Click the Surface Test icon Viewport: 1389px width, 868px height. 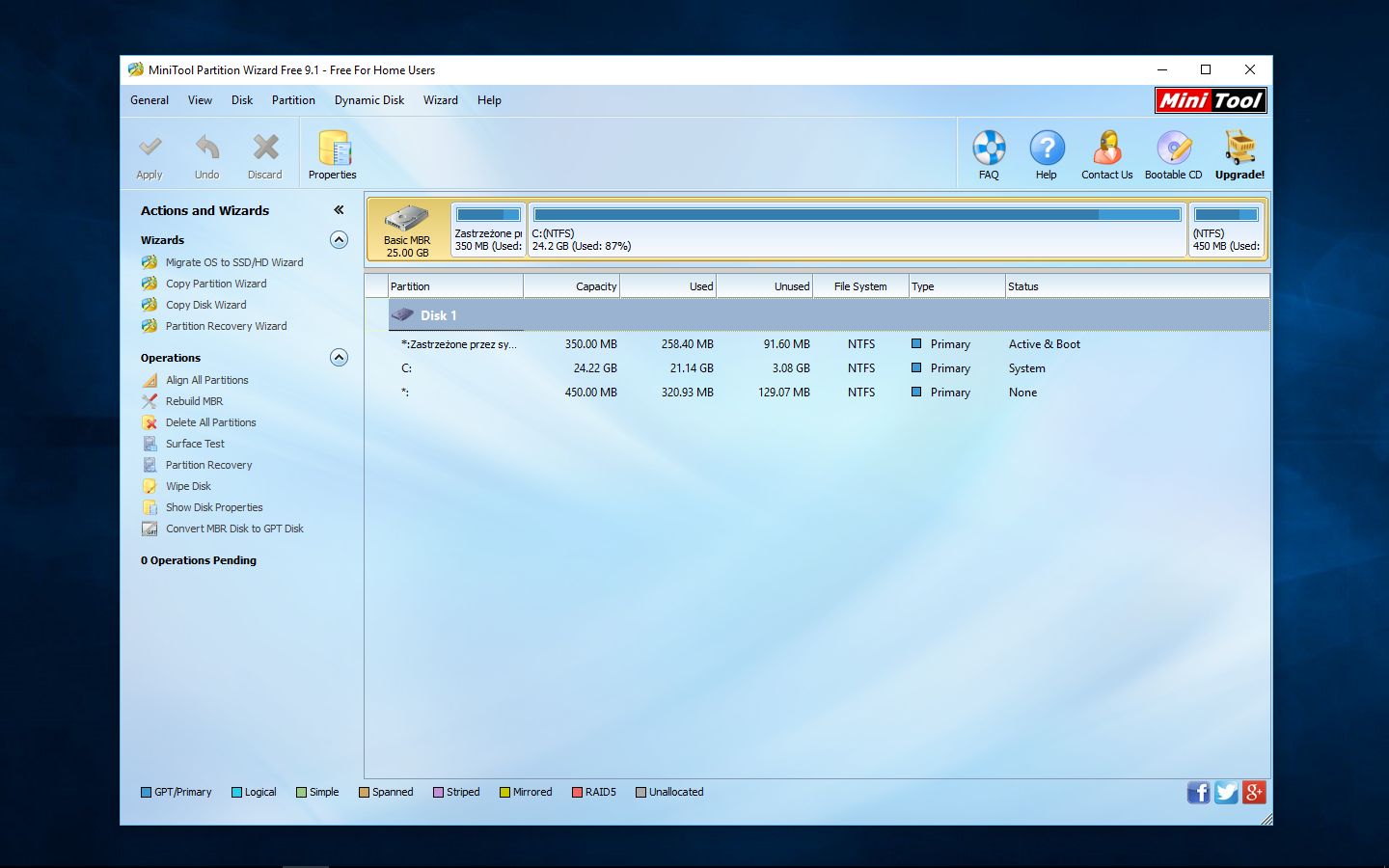pos(150,444)
